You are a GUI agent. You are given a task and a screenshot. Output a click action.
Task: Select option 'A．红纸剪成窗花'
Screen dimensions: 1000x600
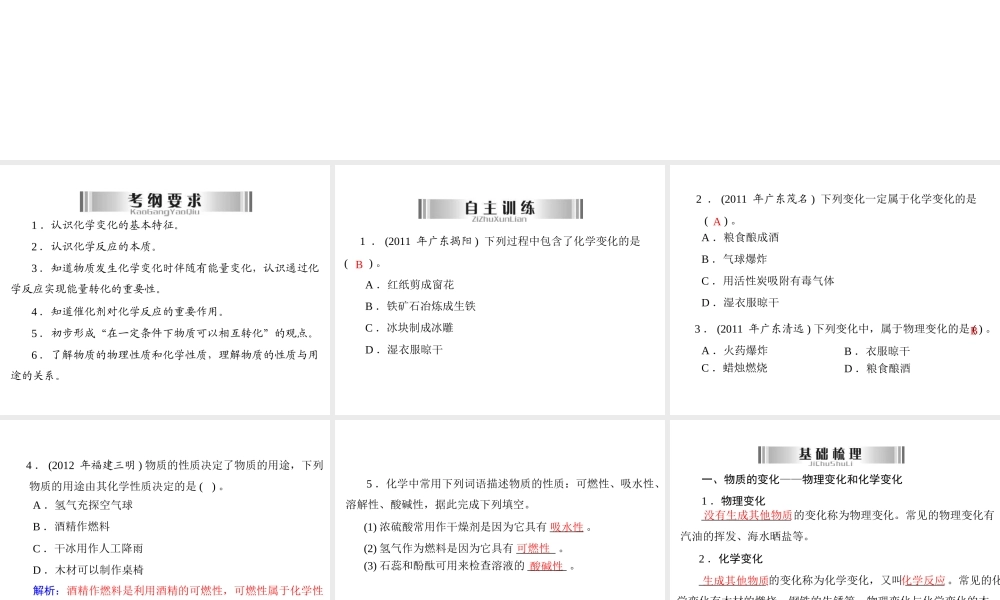(x=409, y=285)
